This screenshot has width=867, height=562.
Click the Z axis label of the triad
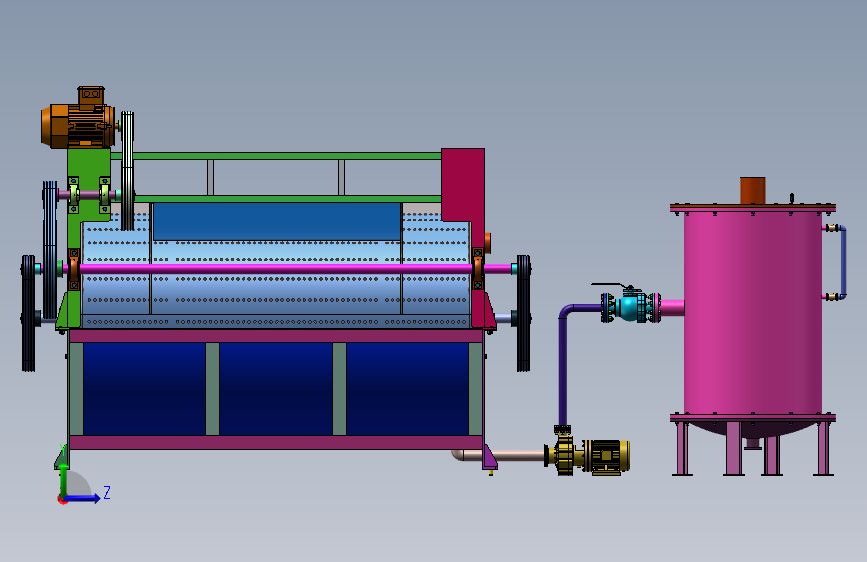click(x=107, y=492)
